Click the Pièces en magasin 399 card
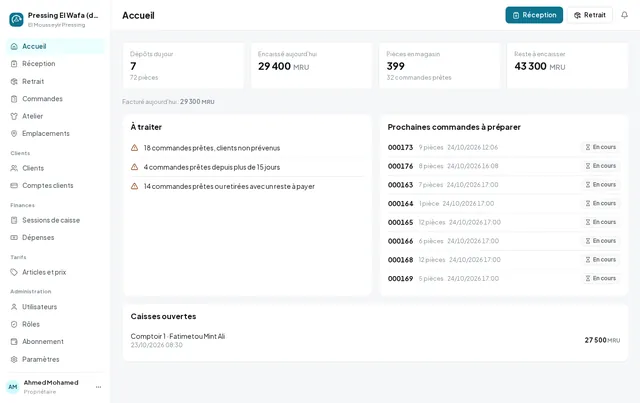 [x=440, y=65]
